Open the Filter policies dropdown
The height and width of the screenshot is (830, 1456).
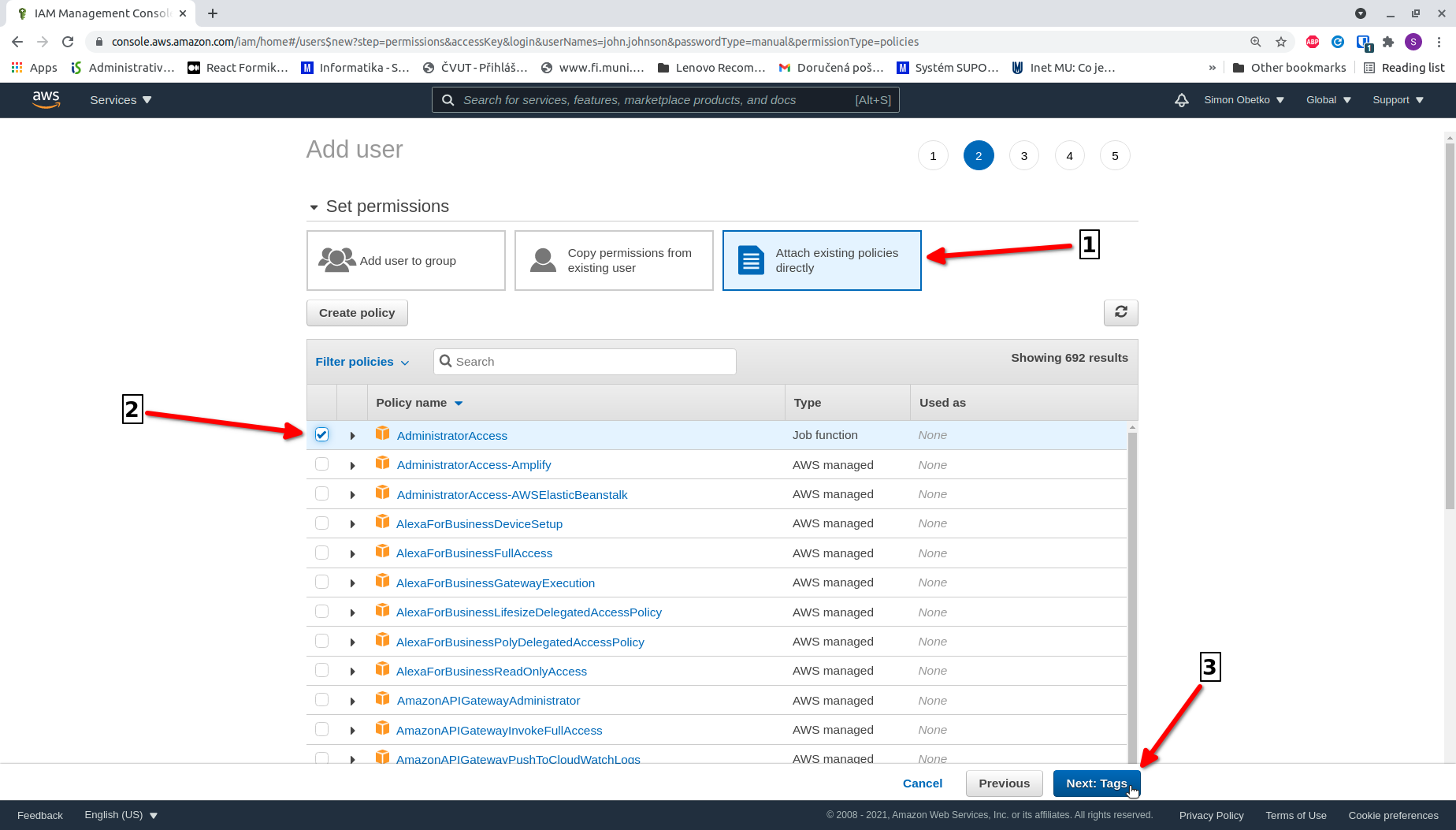(362, 361)
